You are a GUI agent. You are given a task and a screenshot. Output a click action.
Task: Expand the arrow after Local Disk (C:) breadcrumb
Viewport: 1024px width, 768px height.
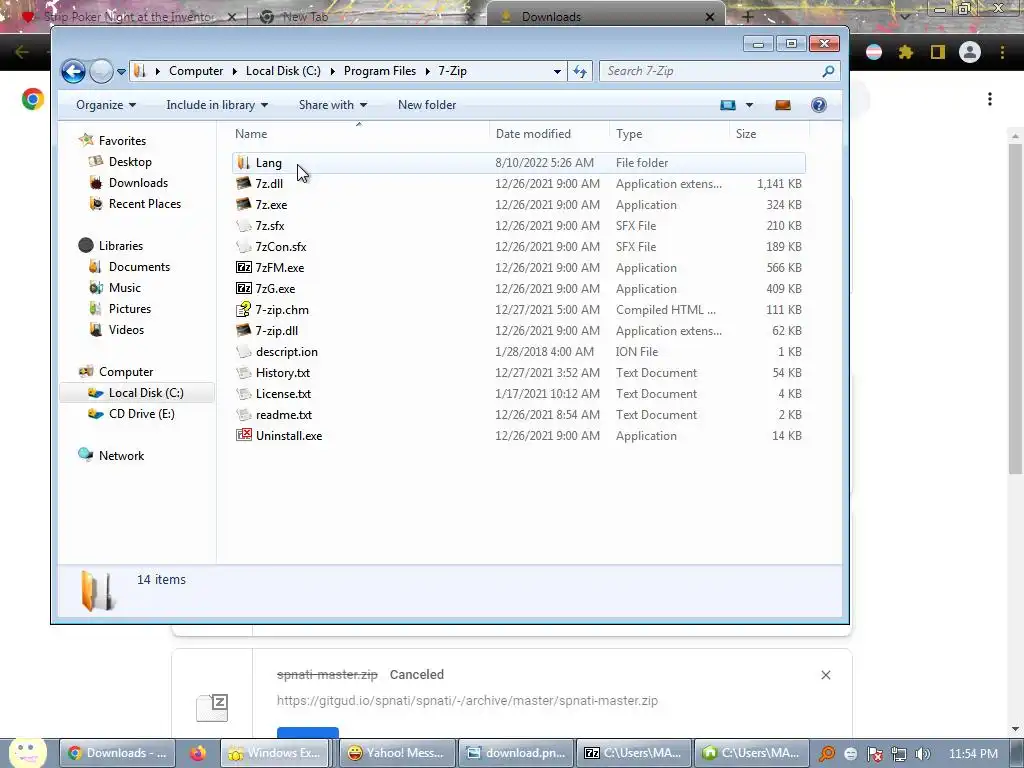click(x=332, y=71)
